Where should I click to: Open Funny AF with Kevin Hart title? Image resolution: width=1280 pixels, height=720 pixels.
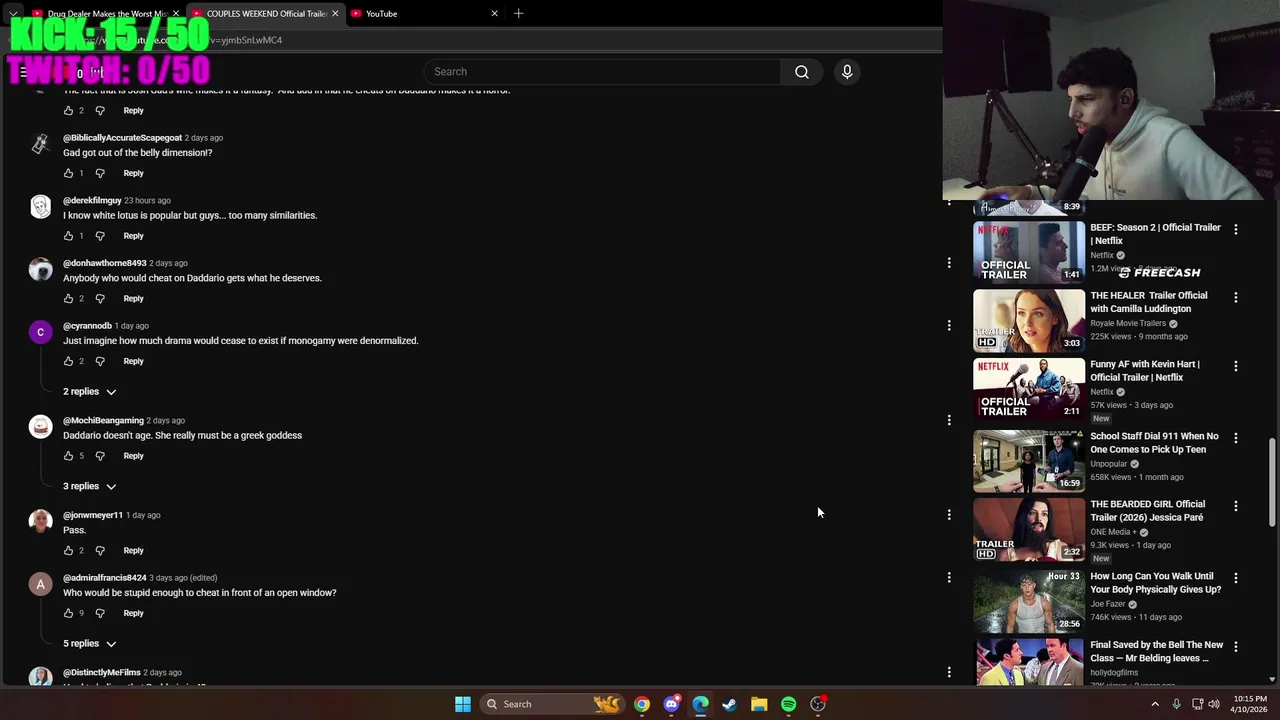click(1145, 371)
